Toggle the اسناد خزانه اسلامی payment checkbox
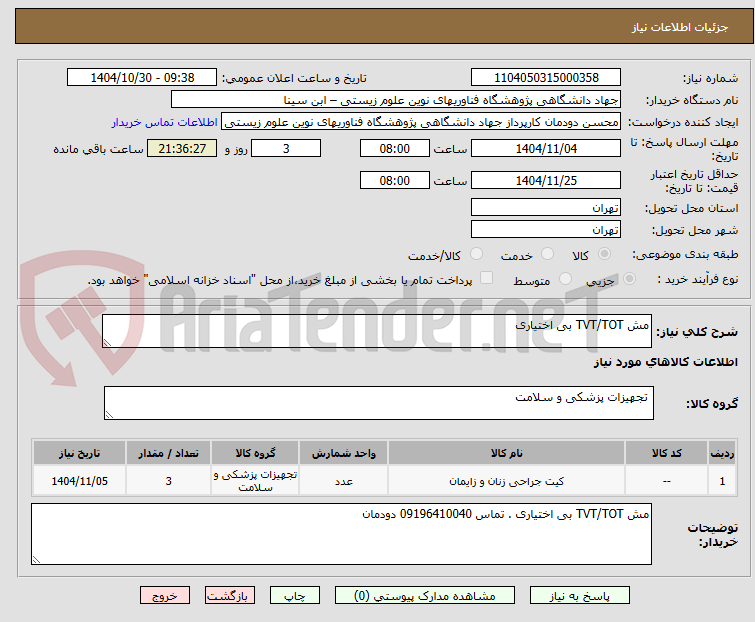The width and height of the screenshot is (755, 622). point(486,278)
